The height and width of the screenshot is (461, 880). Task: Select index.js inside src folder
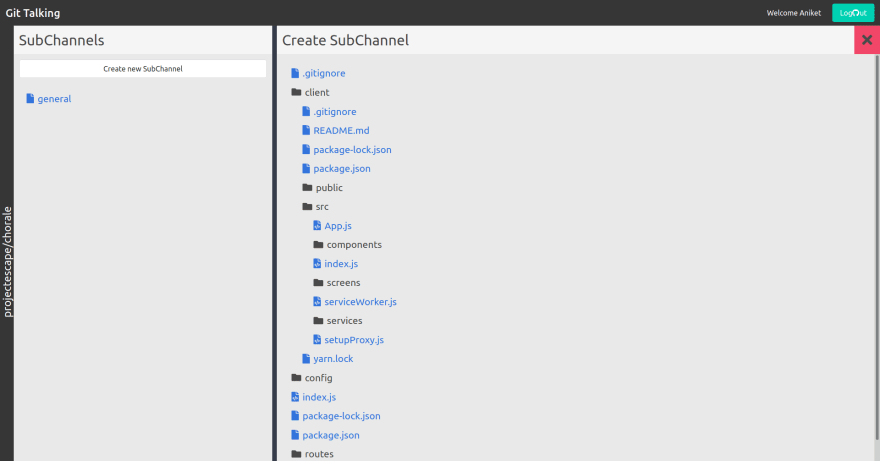coord(341,263)
